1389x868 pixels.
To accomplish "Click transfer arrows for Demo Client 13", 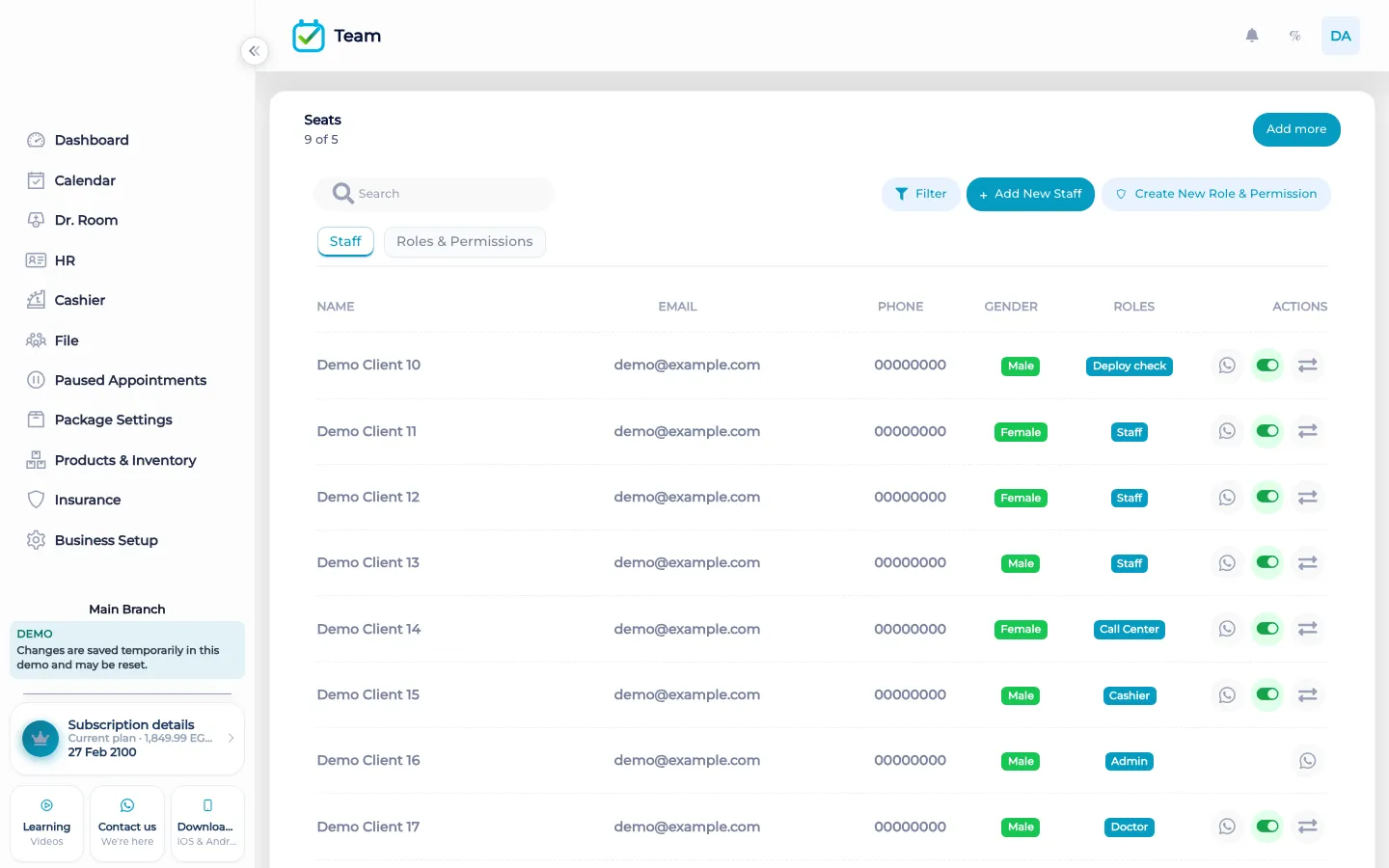I will [x=1308, y=563].
